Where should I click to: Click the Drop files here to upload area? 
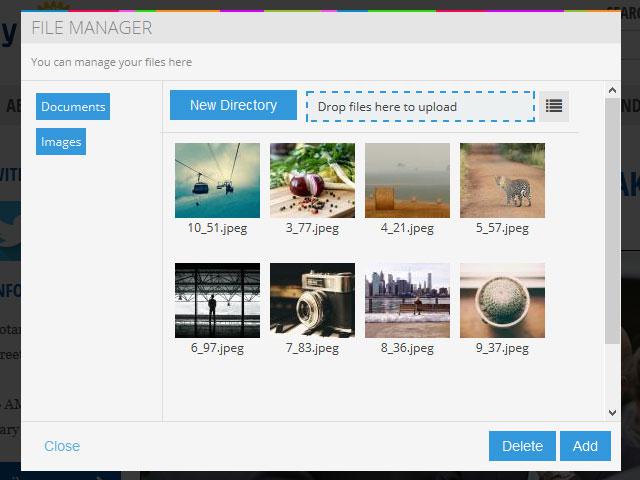click(x=420, y=107)
